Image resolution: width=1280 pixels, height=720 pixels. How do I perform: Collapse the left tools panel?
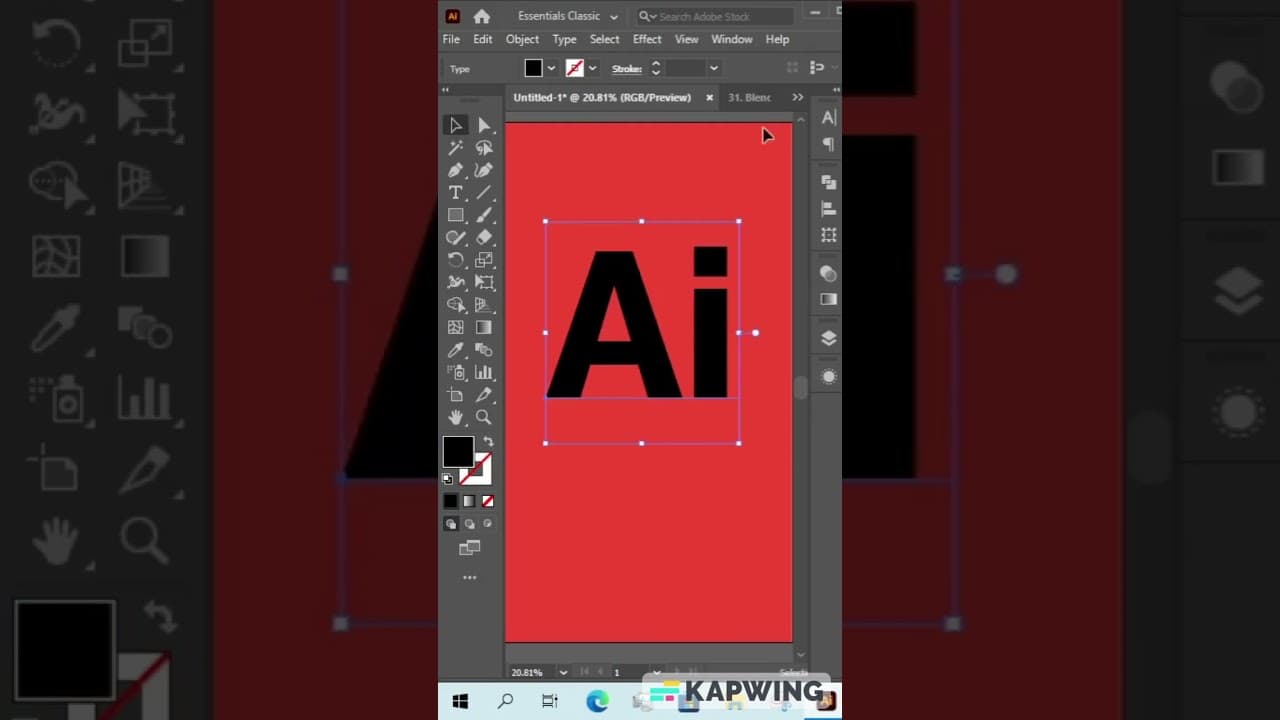pos(446,89)
